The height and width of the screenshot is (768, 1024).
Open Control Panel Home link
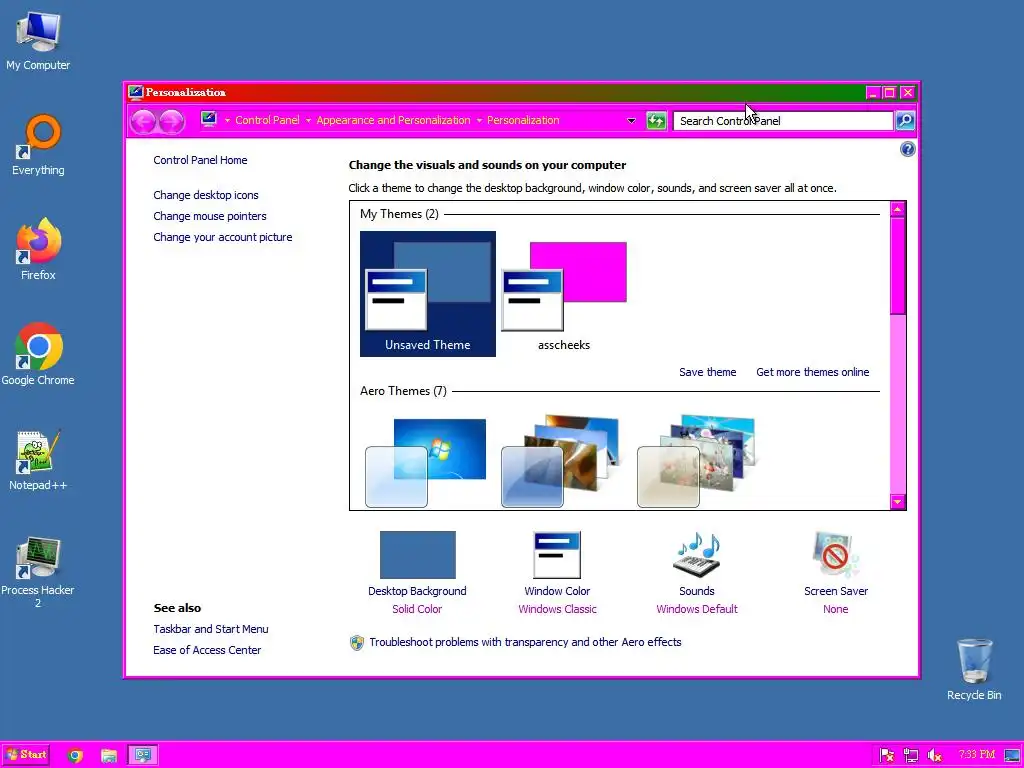tap(200, 160)
